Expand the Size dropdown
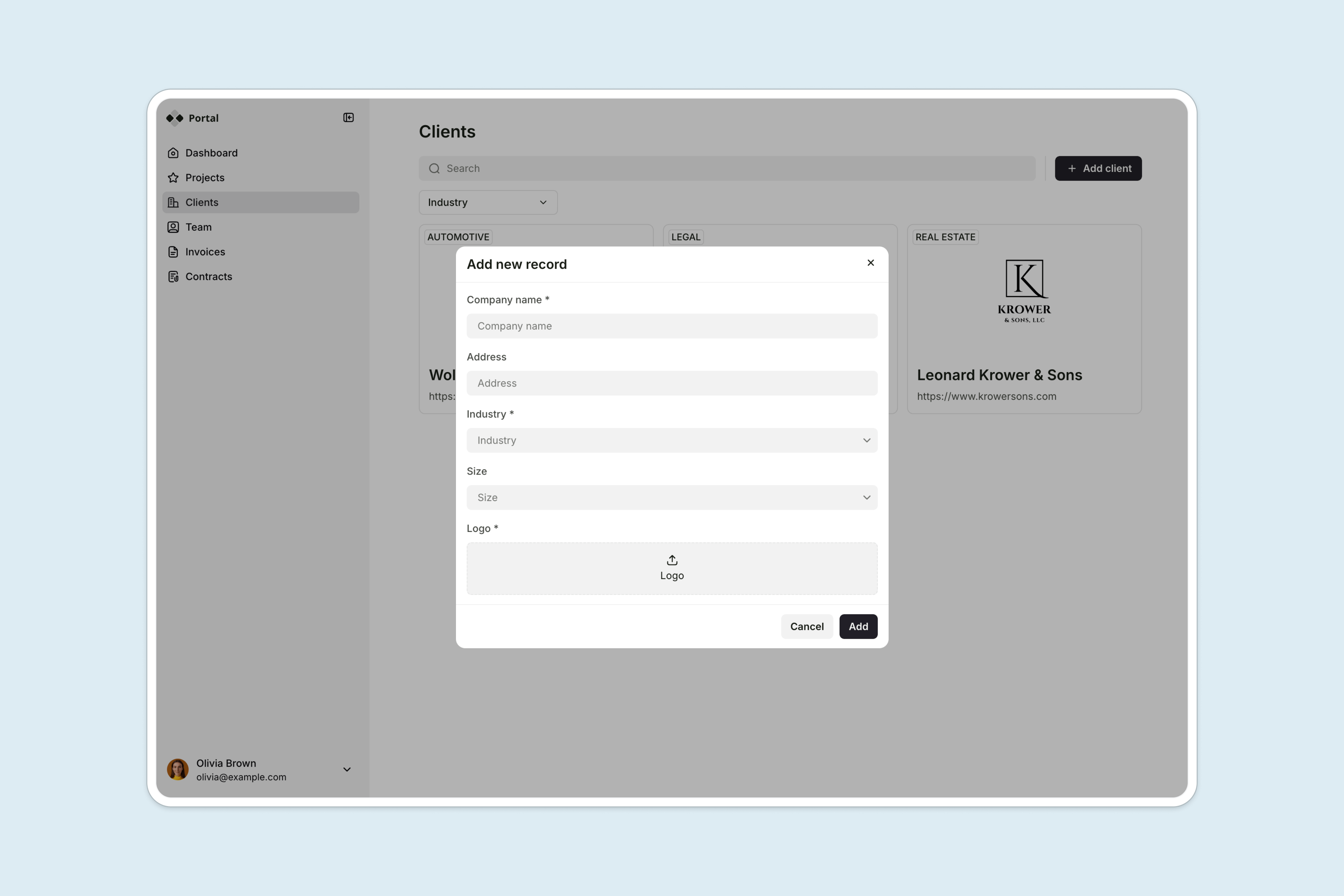Screen dimensions: 1344x896 point(671,498)
